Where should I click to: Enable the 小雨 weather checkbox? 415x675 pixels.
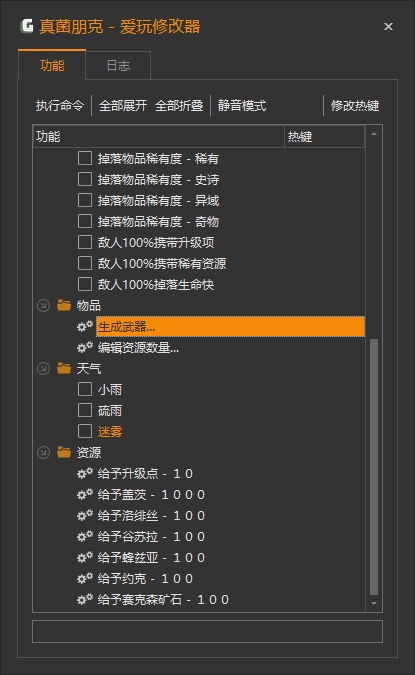85,389
